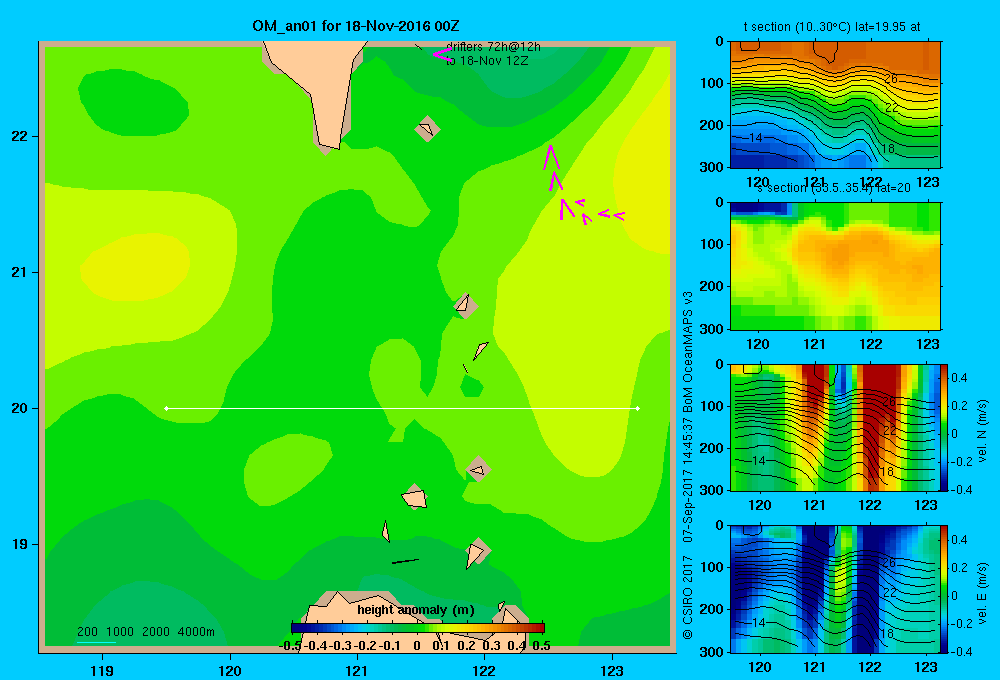The height and width of the screenshot is (680, 1000).
Task: Click contour label '26' in the temperature section
Action: point(891,79)
